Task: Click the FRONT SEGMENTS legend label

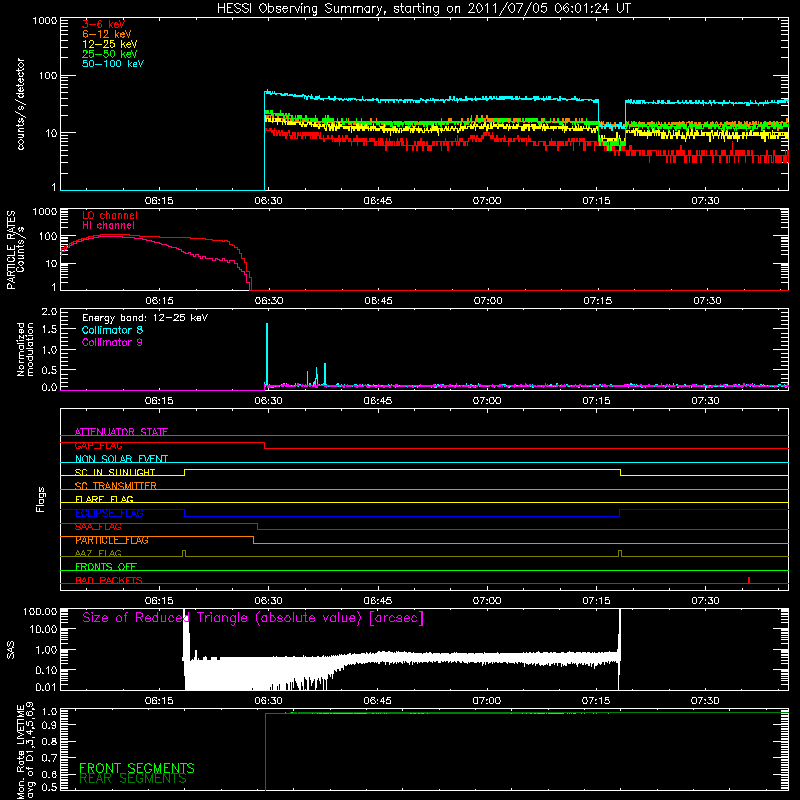Action: (137, 768)
